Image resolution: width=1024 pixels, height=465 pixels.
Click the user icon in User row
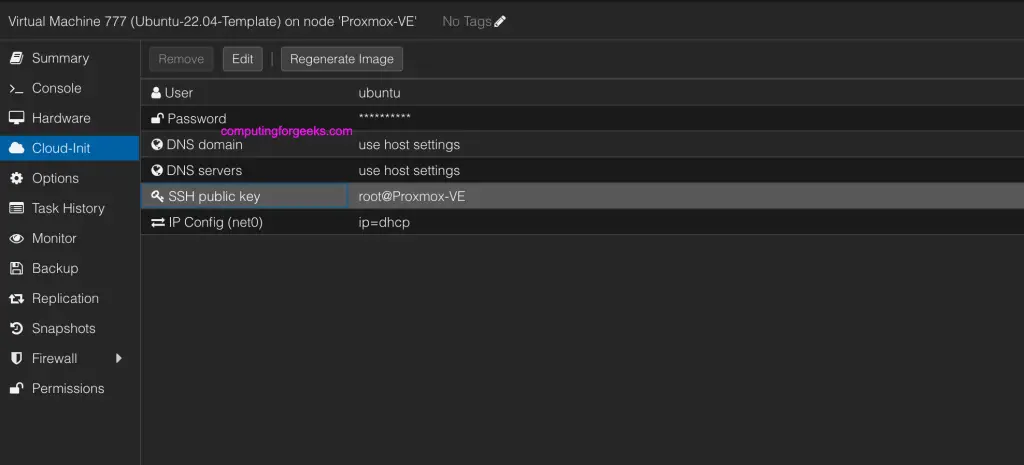pos(156,93)
